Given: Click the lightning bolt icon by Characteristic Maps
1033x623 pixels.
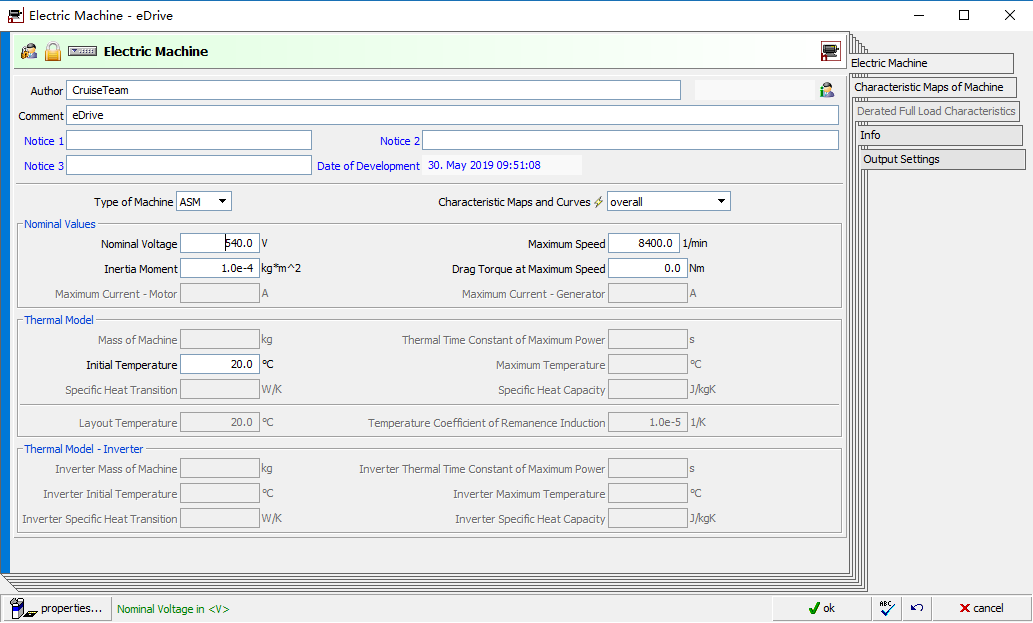Looking at the screenshot, I should pos(598,202).
